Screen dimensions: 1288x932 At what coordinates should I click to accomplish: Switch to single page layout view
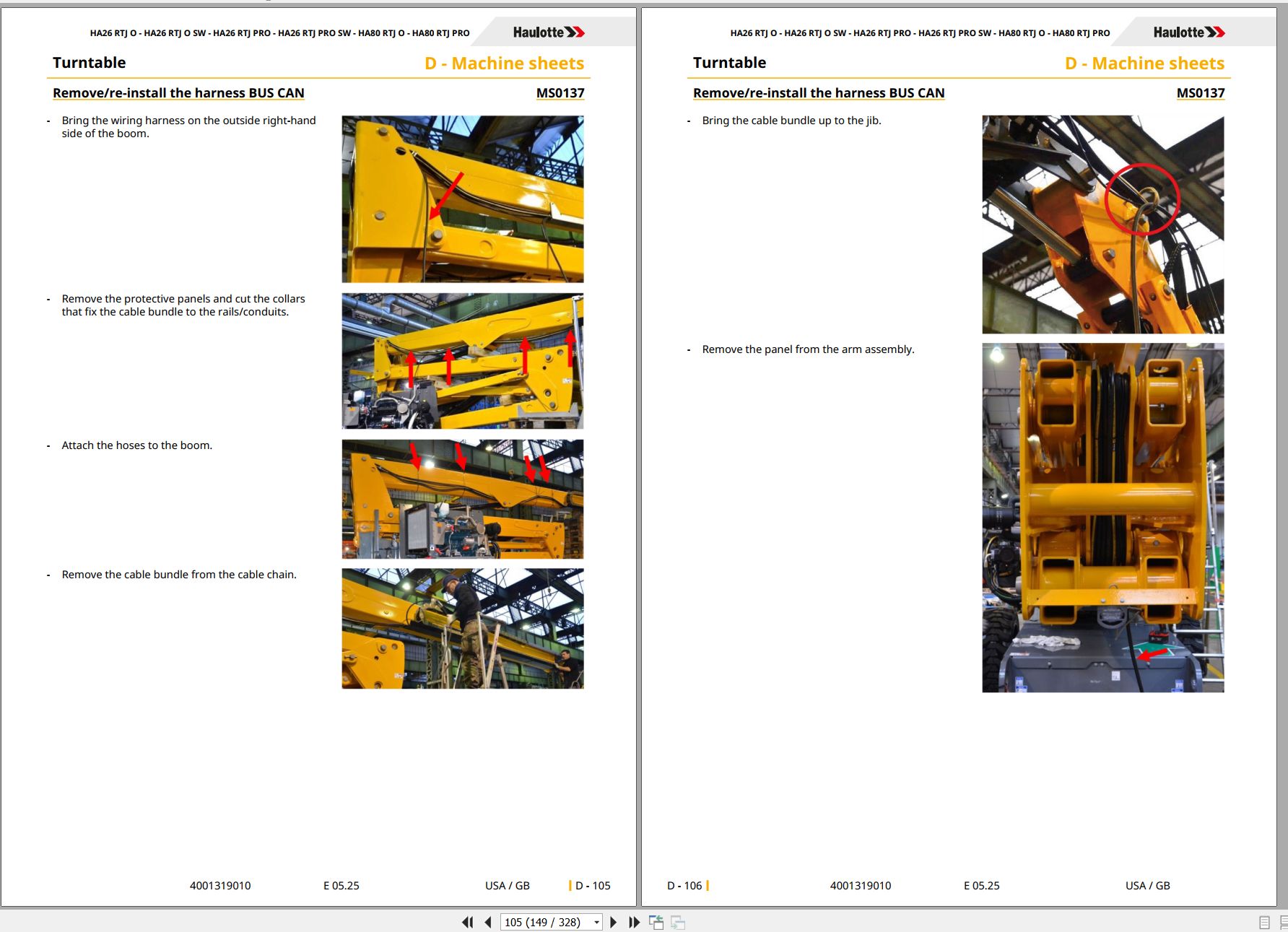point(1264,923)
